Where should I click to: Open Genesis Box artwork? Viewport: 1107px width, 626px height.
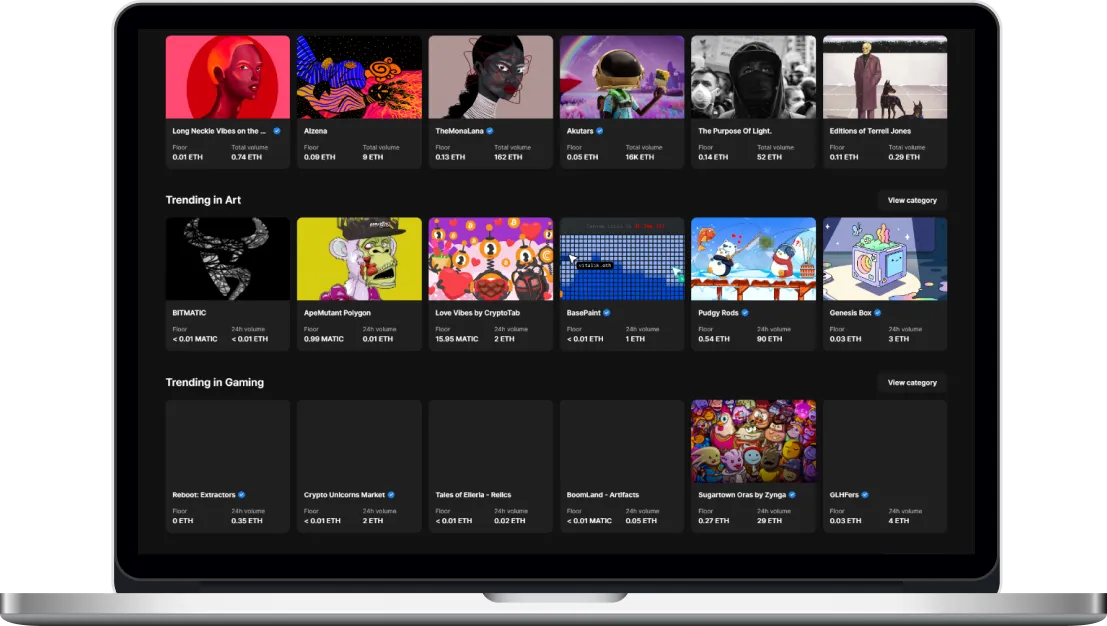pos(885,259)
